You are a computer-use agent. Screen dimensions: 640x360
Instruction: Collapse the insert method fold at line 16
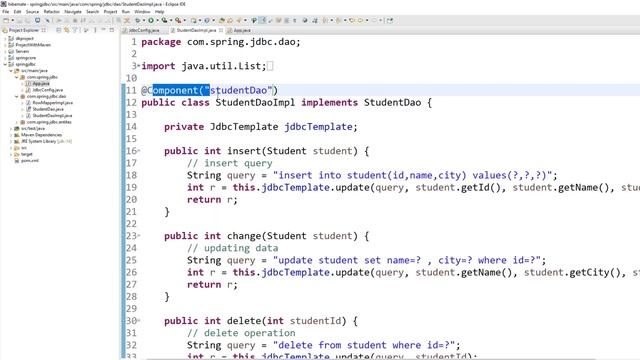tap(139, 151)
